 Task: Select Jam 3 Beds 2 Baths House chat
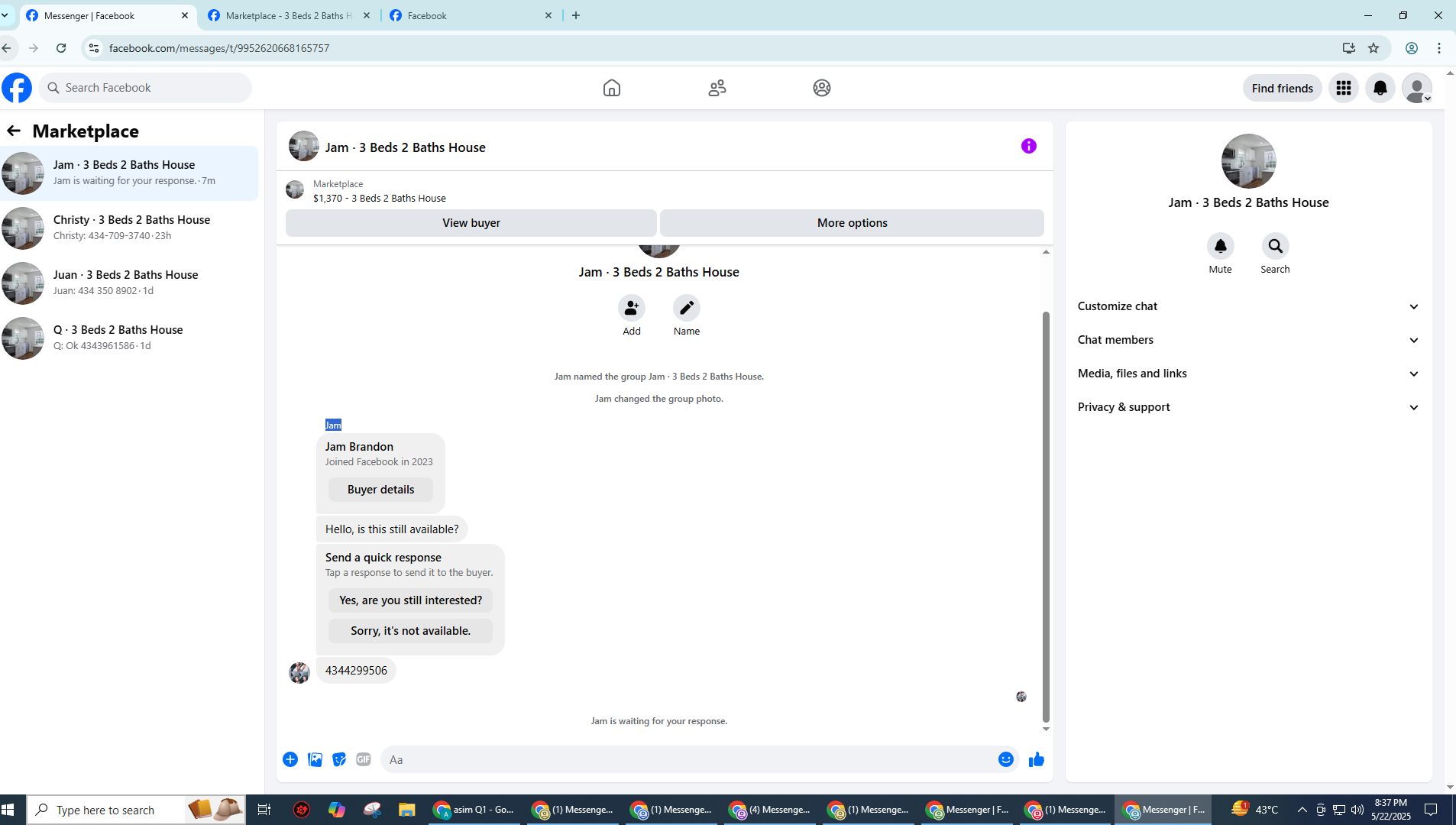(129, 173)
